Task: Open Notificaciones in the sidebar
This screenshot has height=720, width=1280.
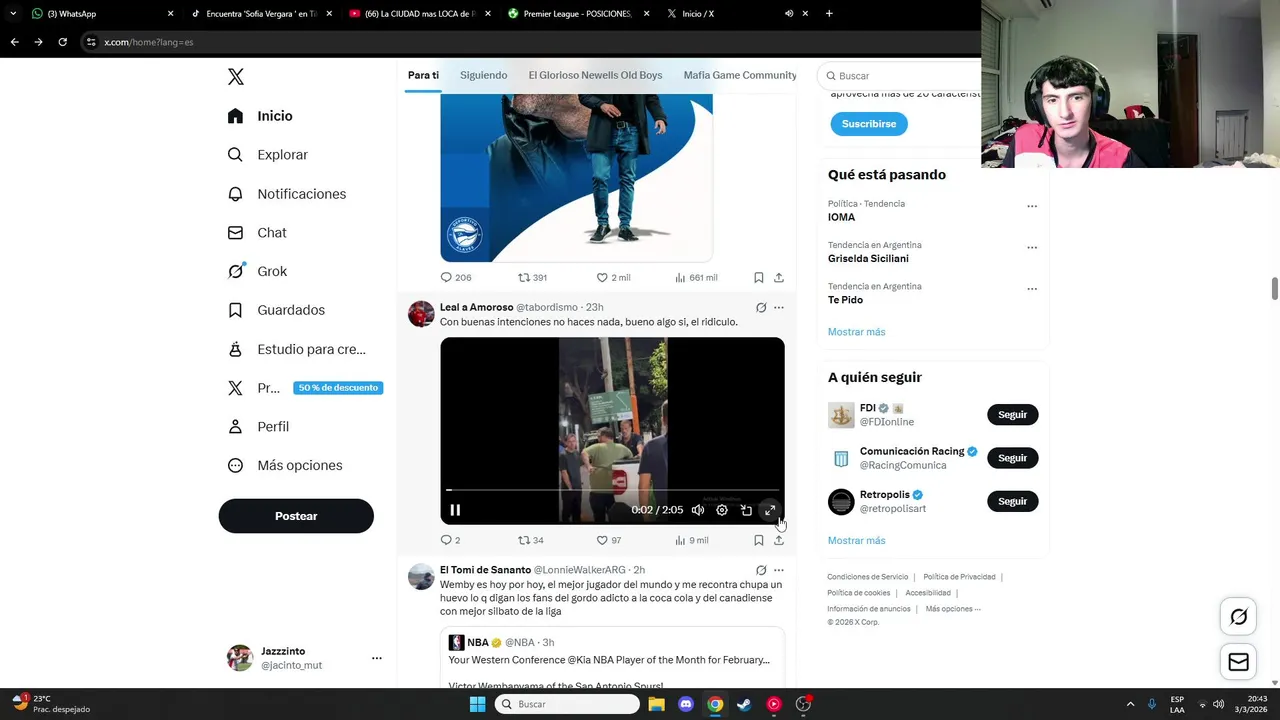Action: click(286, 194)
